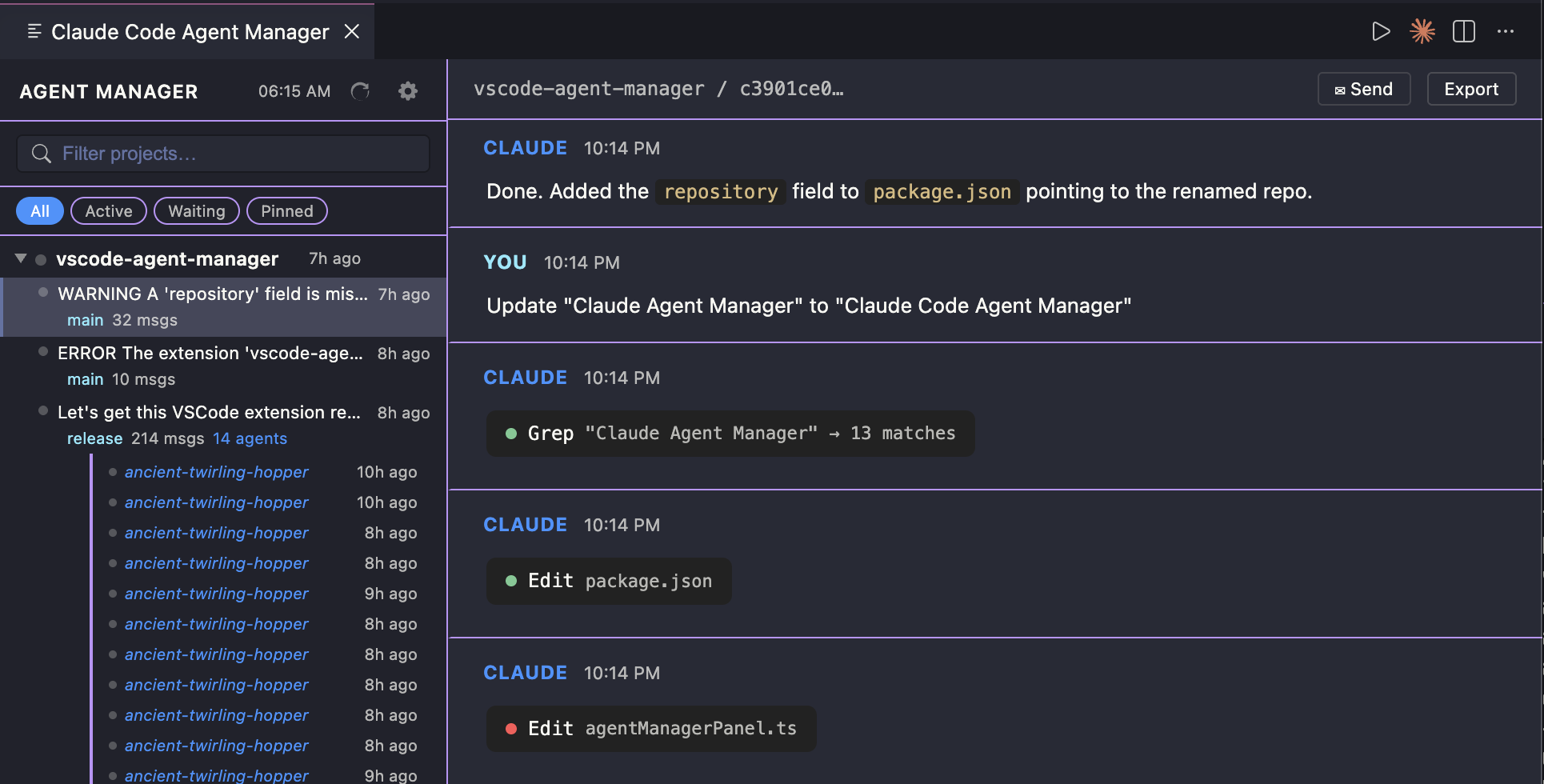Click the Run play icon in editor toolbar
This screenshot has height=784, width=1544.
point(1381,31)
